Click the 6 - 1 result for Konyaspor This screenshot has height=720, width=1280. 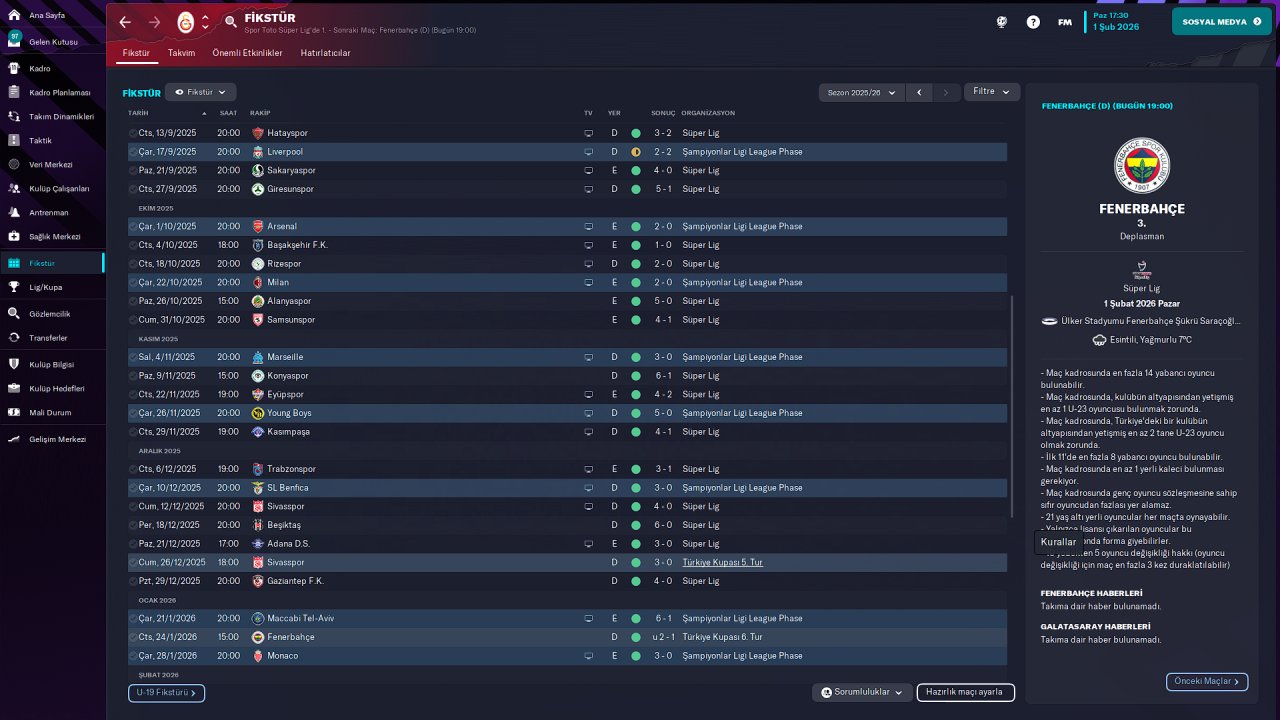[663, 376]
